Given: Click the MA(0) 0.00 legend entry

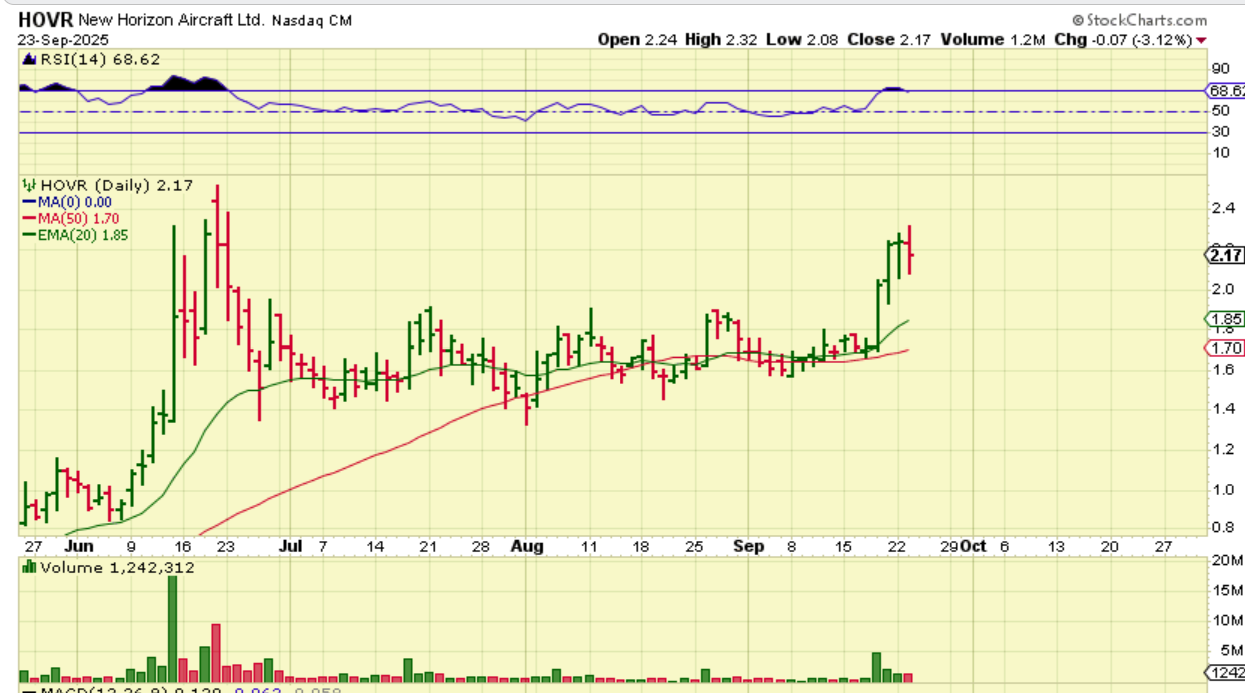Looking at the screenshot, I should [x=75, y=202].
